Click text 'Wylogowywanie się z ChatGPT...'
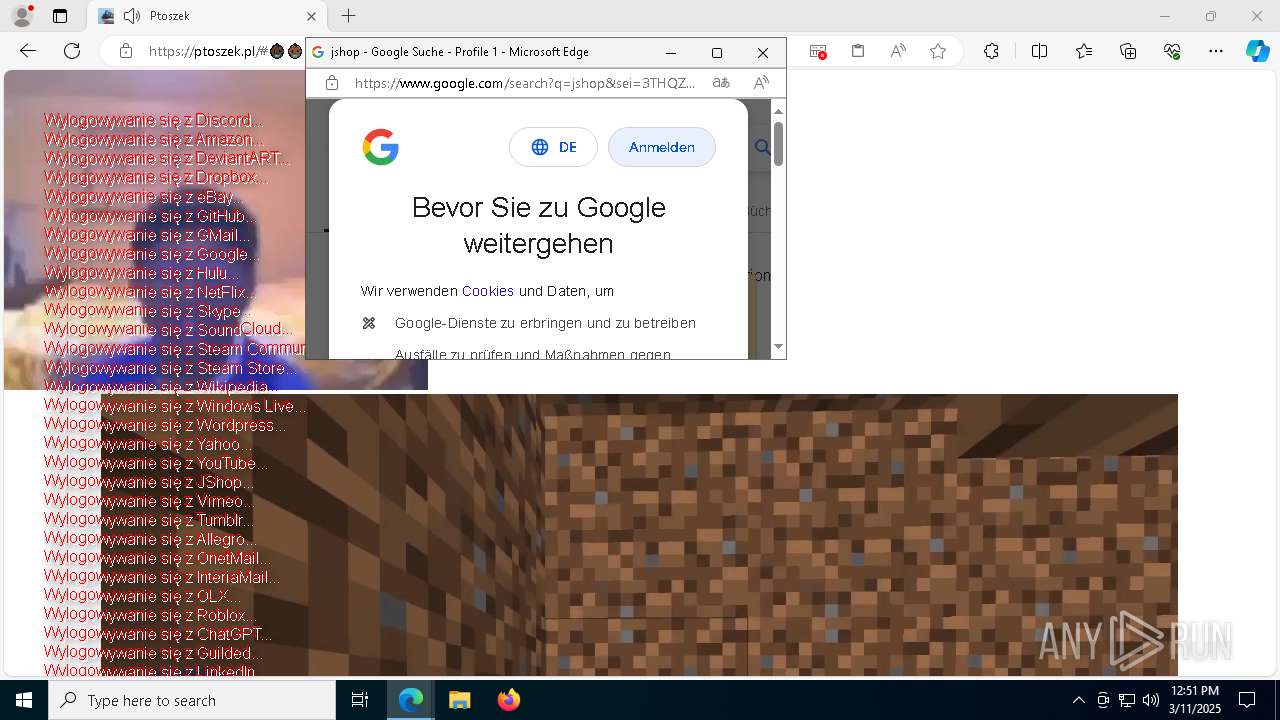1280x720 pixels. (x=157, y=634)
